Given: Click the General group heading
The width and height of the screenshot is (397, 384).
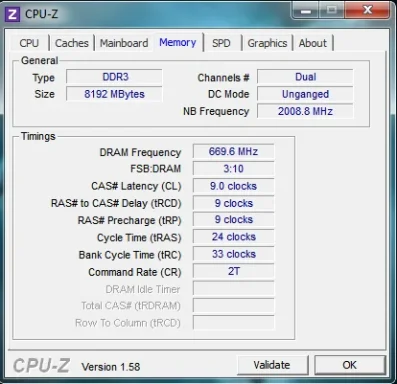Looking at the screenshot, I should click(x=39, y=60).
